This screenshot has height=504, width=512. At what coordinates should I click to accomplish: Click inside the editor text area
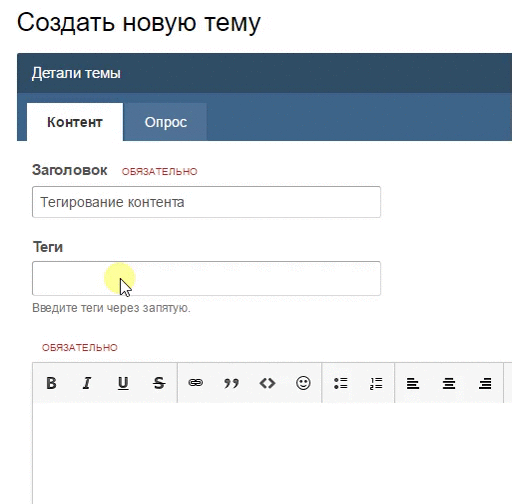pos(272,453)
